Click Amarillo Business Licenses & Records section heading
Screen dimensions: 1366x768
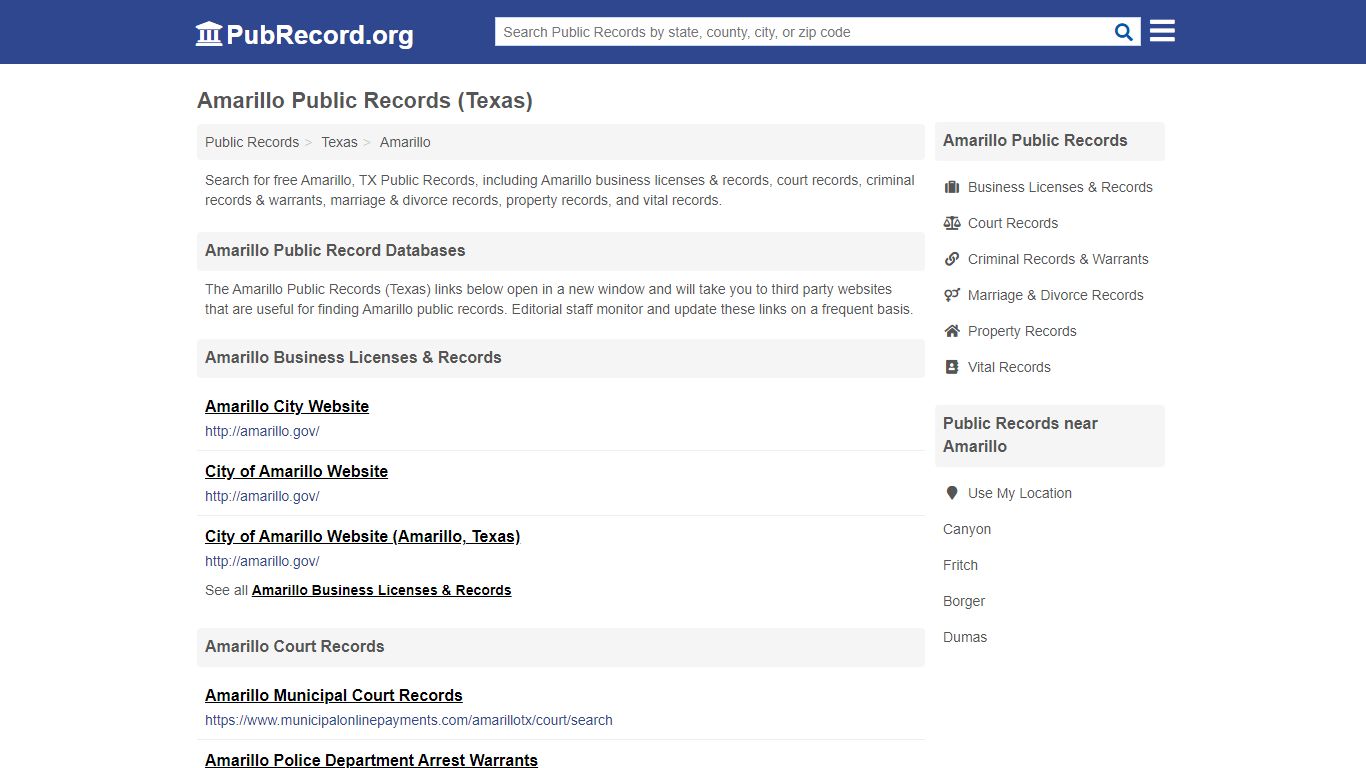coord(353,357)
